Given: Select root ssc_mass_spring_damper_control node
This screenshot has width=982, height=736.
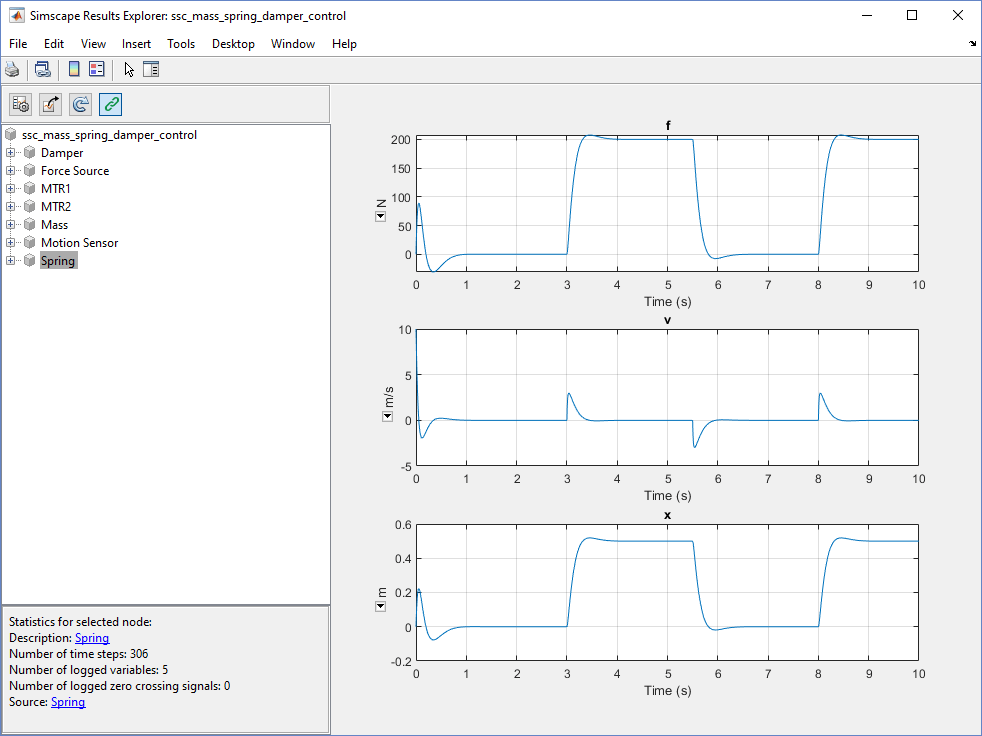Looking at the screenshot, I should tap(110, 135).
